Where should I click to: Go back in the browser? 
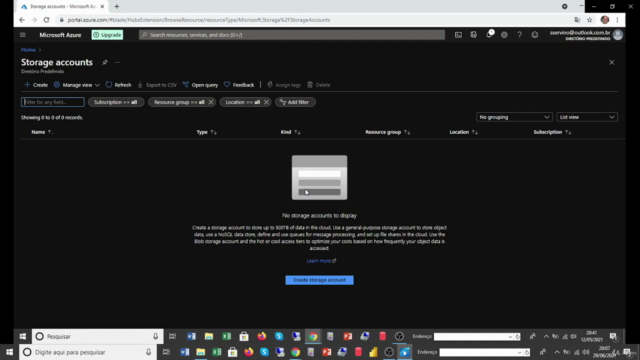(22, 20)
